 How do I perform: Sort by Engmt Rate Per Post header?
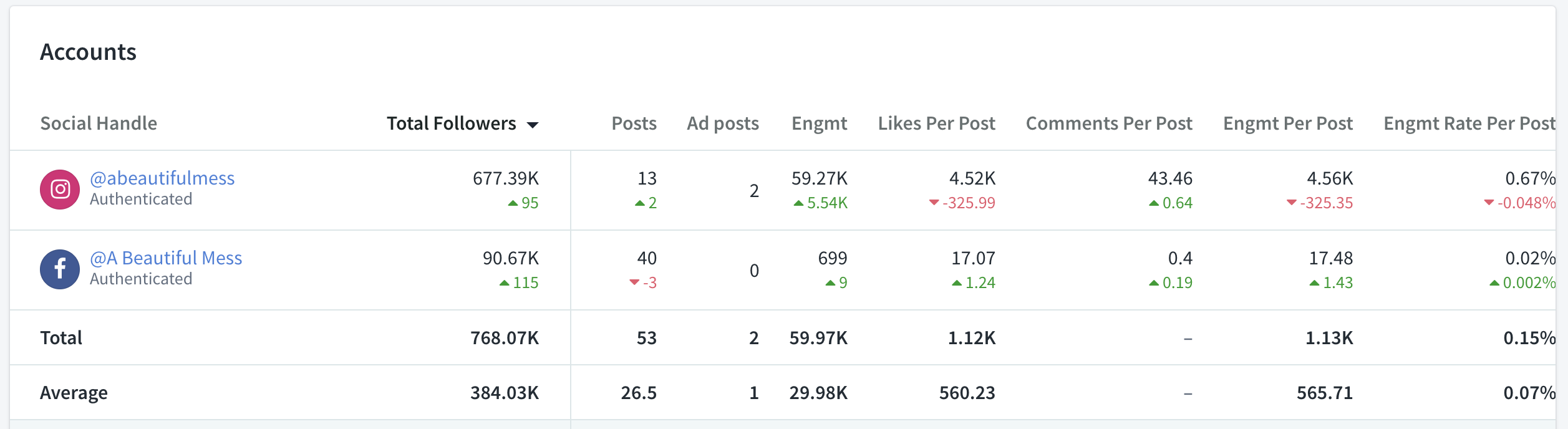click(1469, 123)
